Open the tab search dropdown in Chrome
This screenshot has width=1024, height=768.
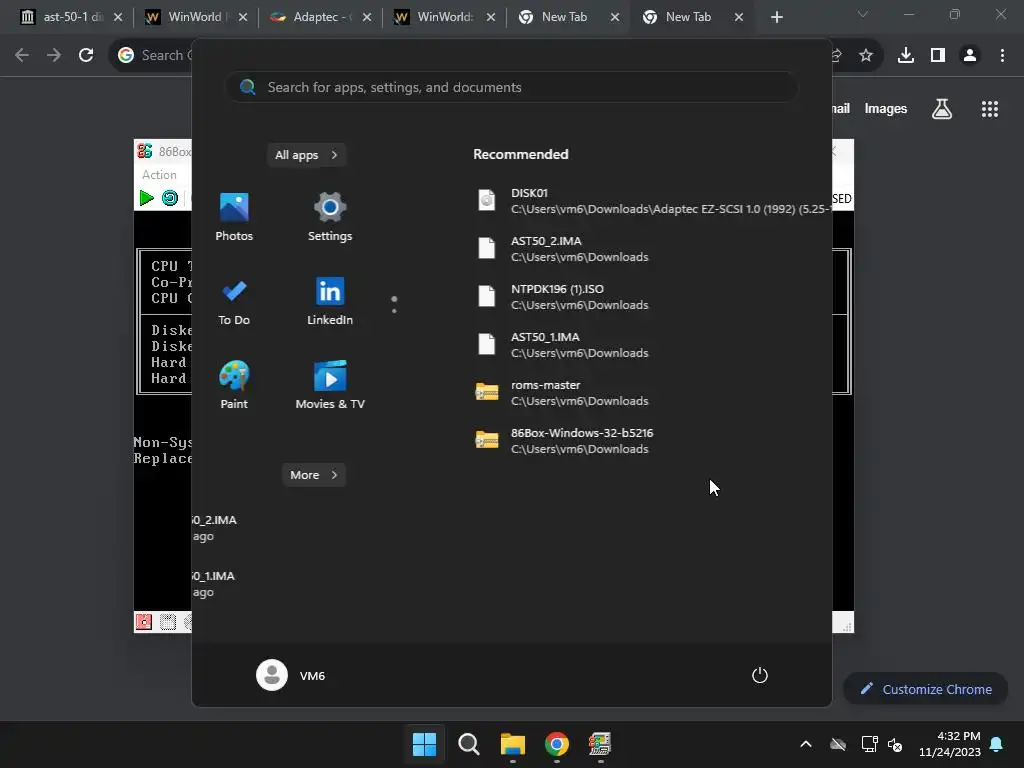click(863, 14)
